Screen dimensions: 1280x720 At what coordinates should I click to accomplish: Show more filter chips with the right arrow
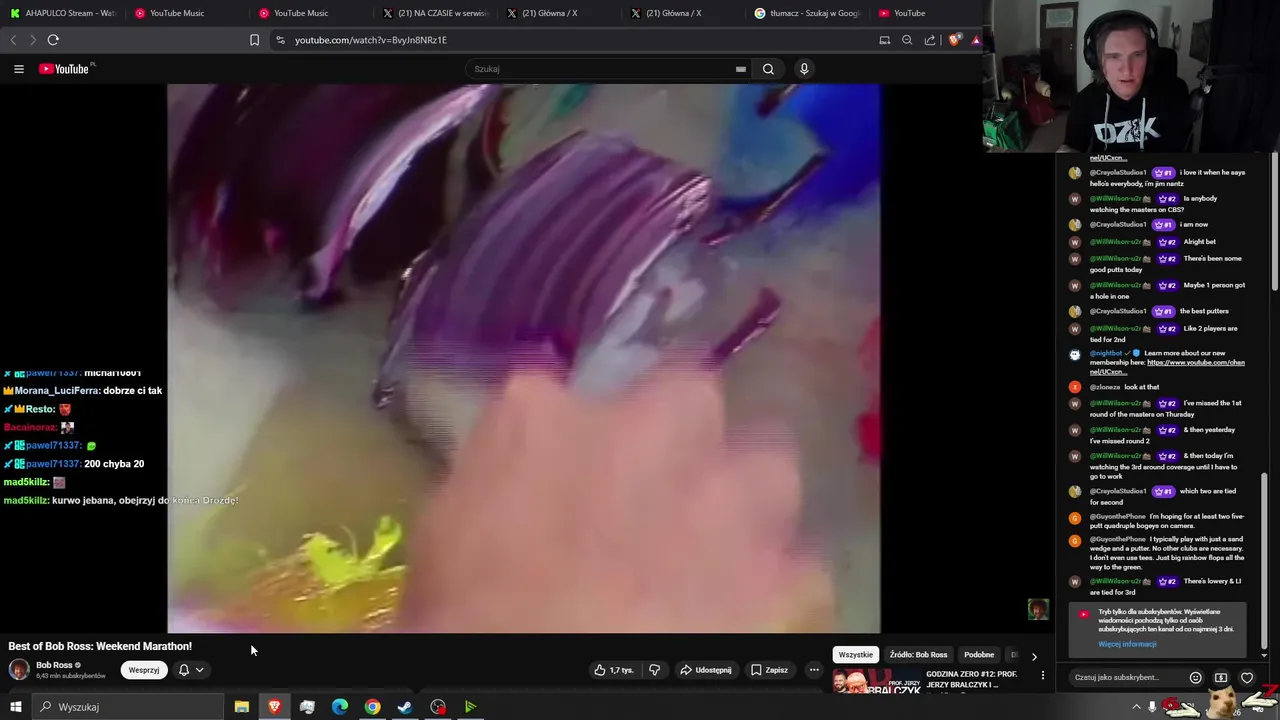[1034, 656]
